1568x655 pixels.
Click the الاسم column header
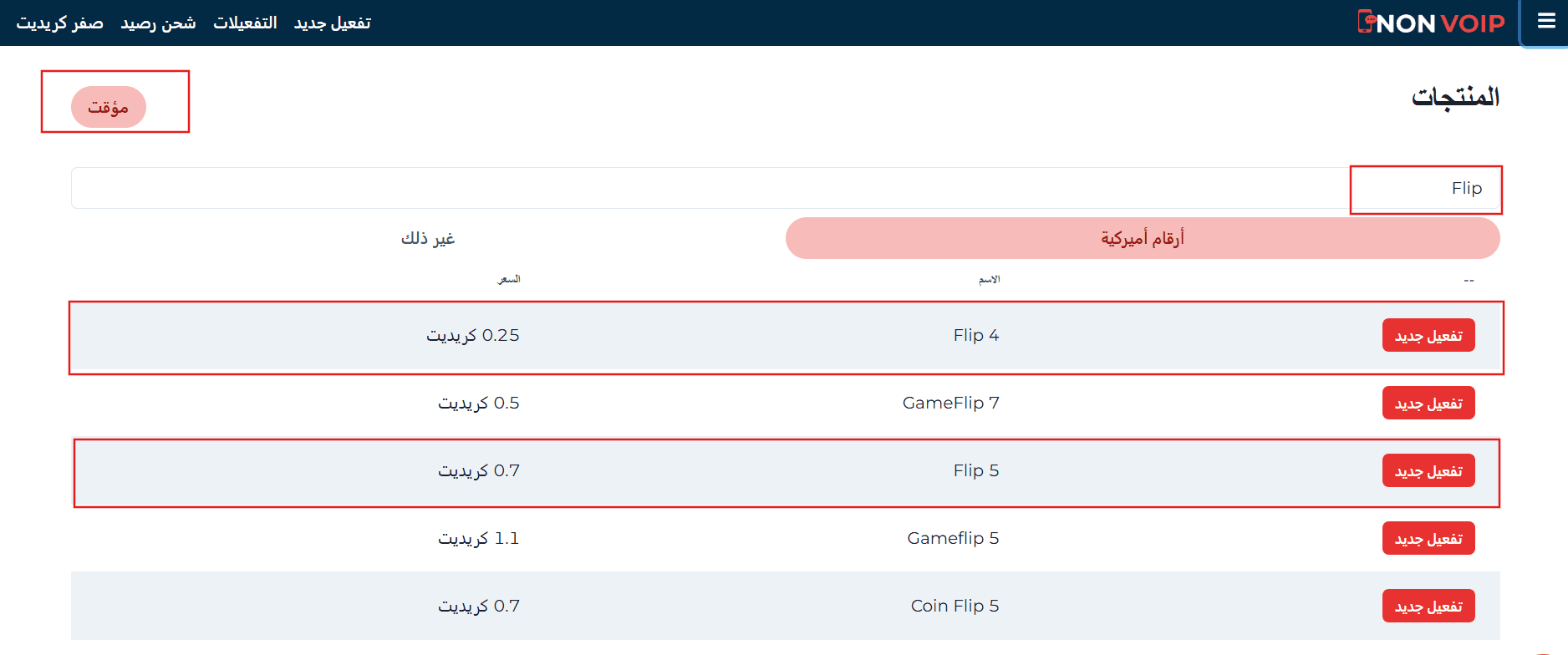pyautogui.click(x=990, y=279)
